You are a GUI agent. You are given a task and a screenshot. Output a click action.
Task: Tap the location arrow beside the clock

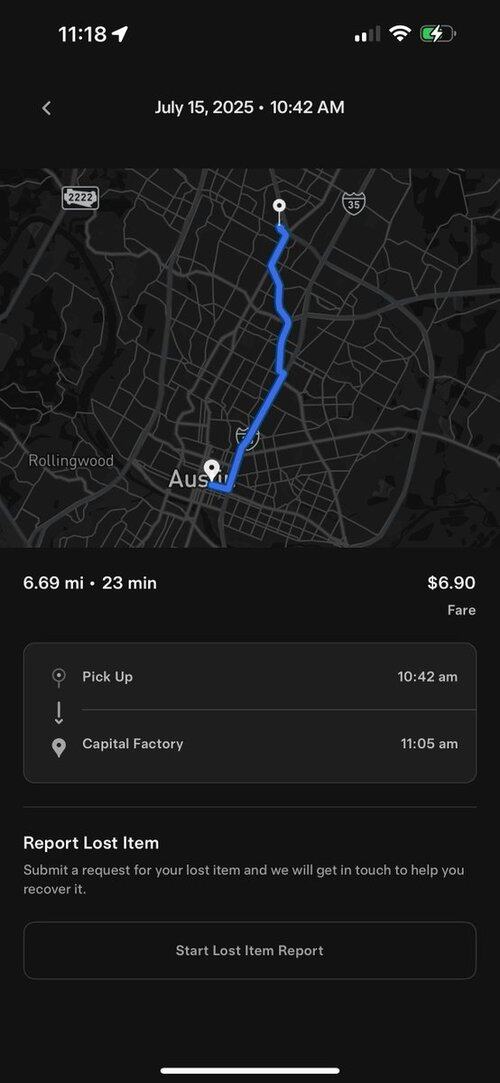120,33
